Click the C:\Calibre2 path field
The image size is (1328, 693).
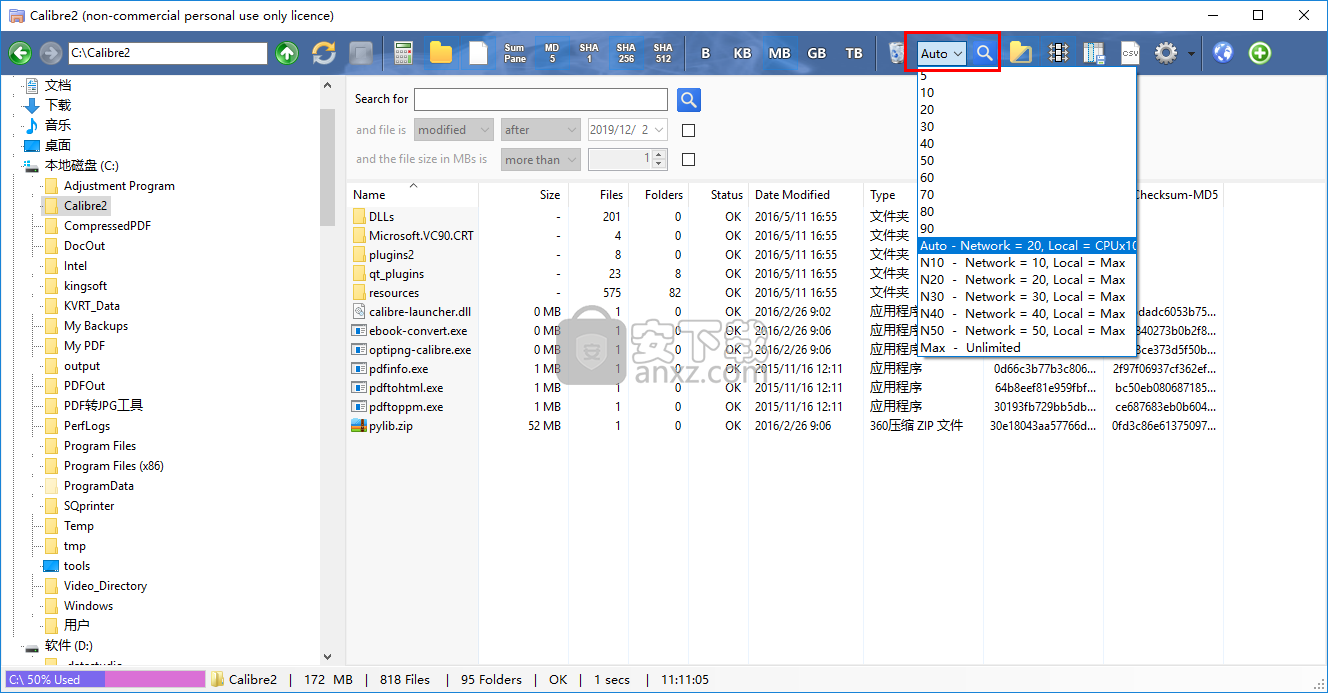(x=167, y=53)
